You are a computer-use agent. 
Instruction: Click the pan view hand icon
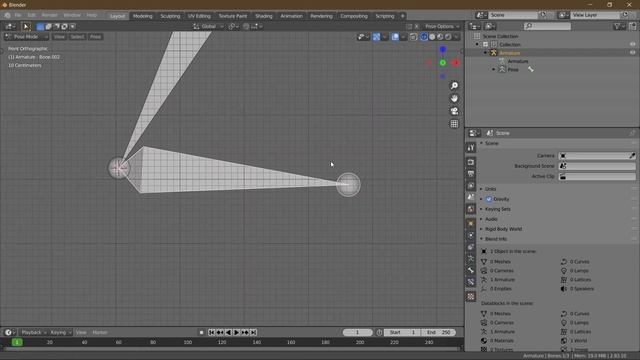[454, 98]
